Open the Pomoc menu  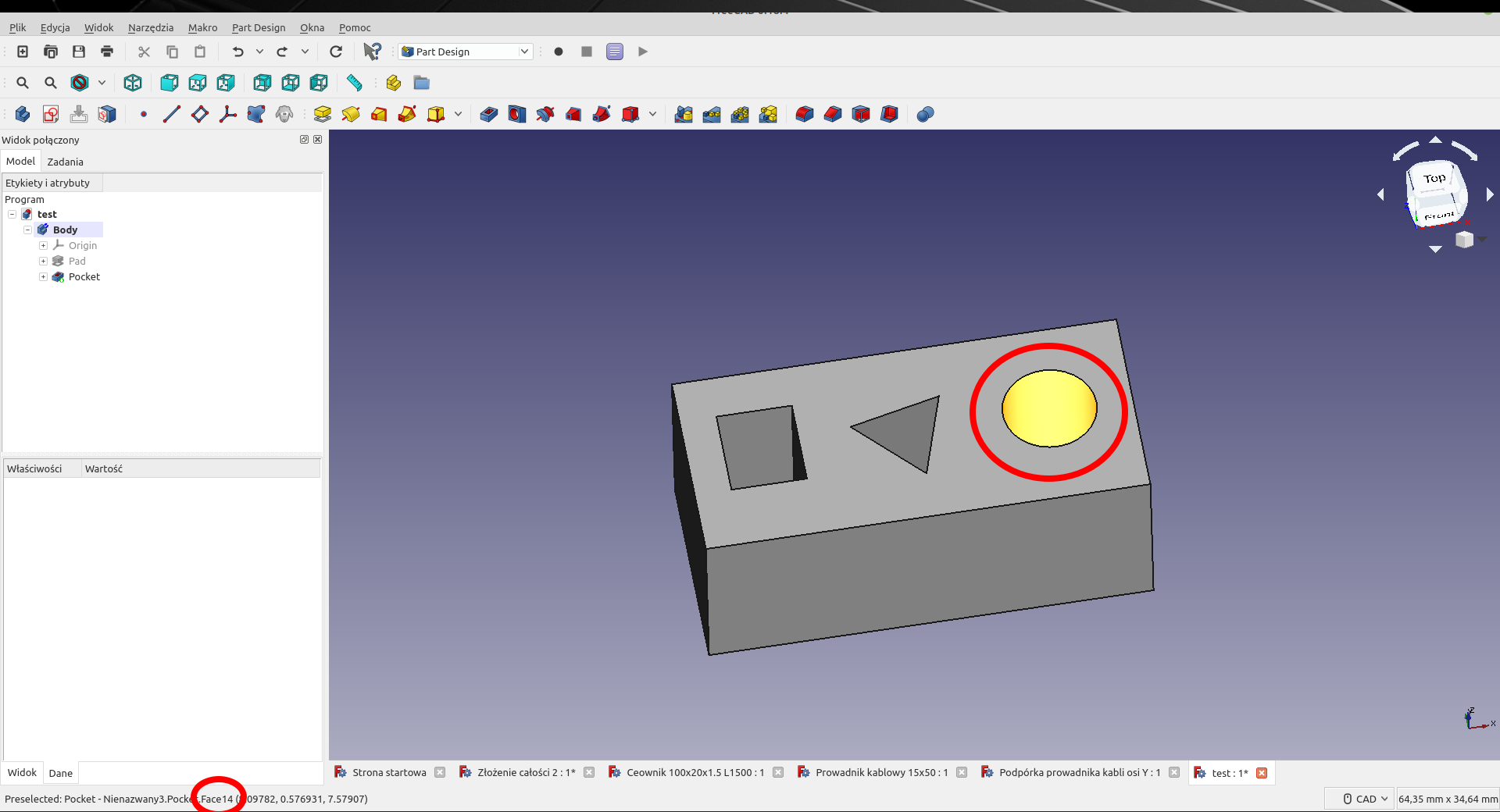(355, 27)
